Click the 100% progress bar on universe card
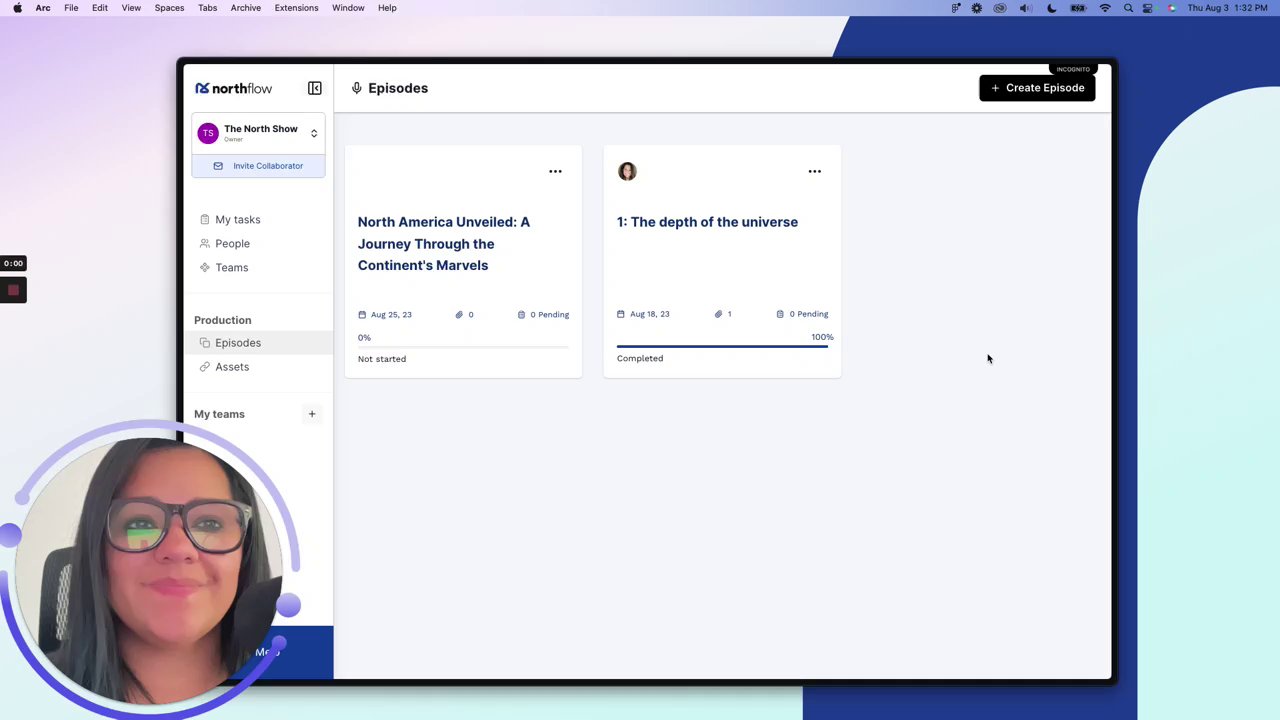The width and height of the screenshot is (1280, 720). tap(722, 346)
